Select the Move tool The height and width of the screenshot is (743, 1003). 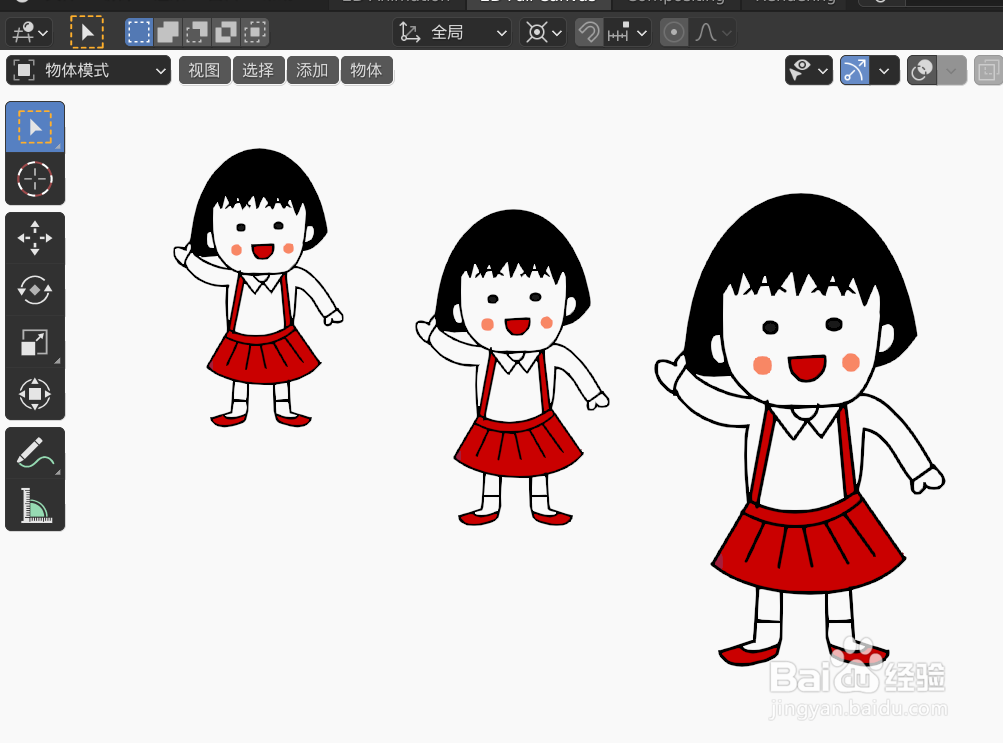tap(35, 238)
